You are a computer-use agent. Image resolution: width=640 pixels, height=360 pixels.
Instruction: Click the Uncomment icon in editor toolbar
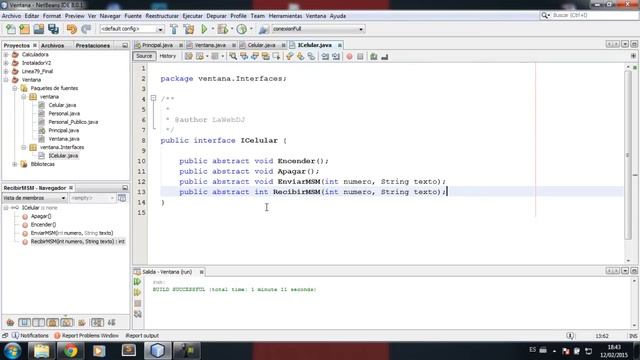(x=384, y=56)
